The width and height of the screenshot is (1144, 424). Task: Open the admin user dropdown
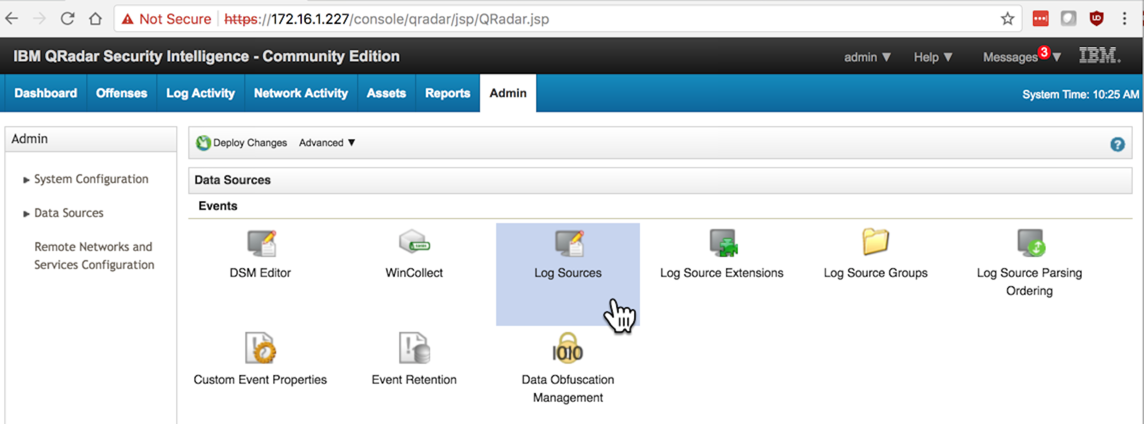click(x=867, y=57)
